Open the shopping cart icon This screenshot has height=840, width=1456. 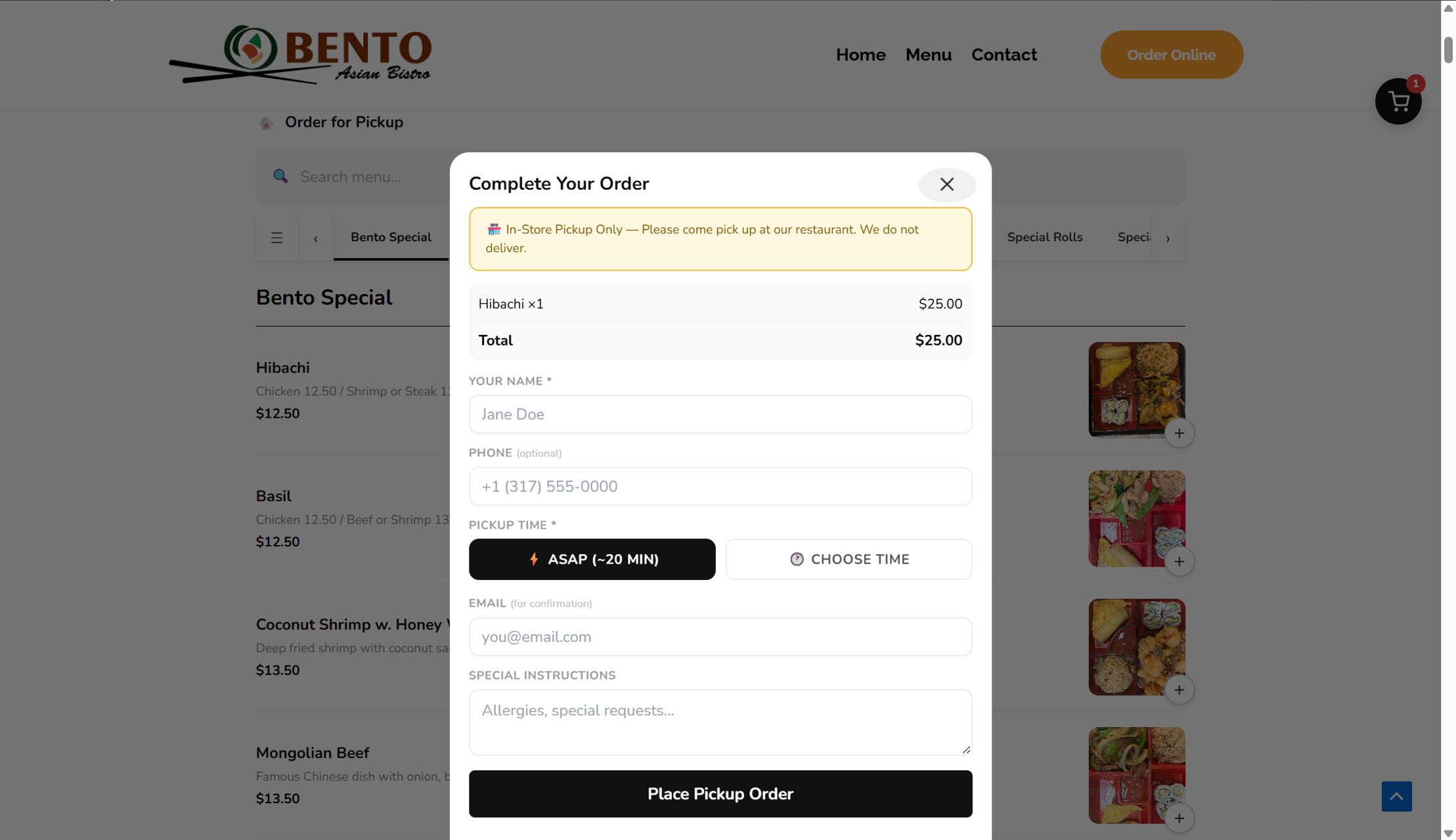click(x=1398, y=102)
